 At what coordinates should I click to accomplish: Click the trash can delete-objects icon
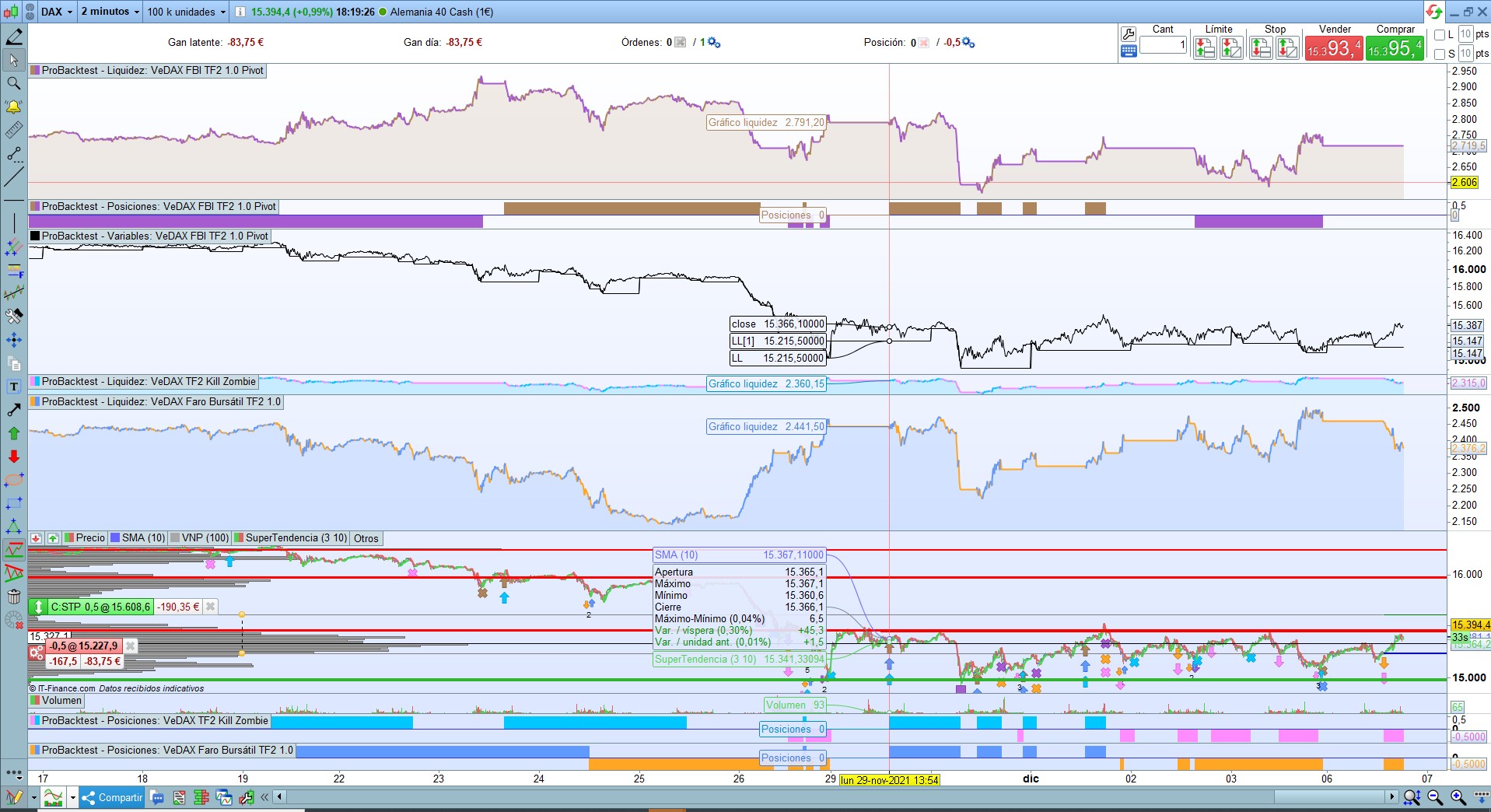coord(14,597)
